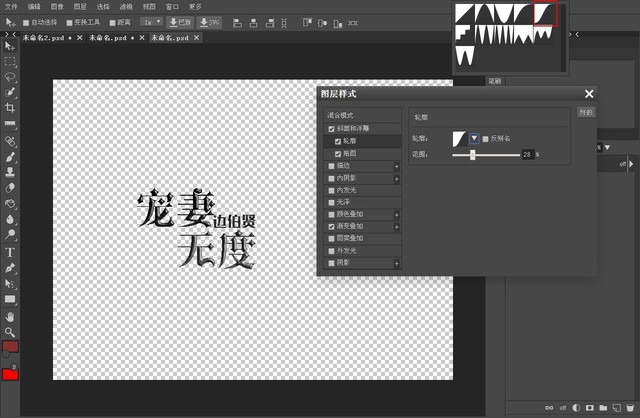Select the Move tool in toolbar
Viewport: 640px width, 418px height.
(10, 46)
